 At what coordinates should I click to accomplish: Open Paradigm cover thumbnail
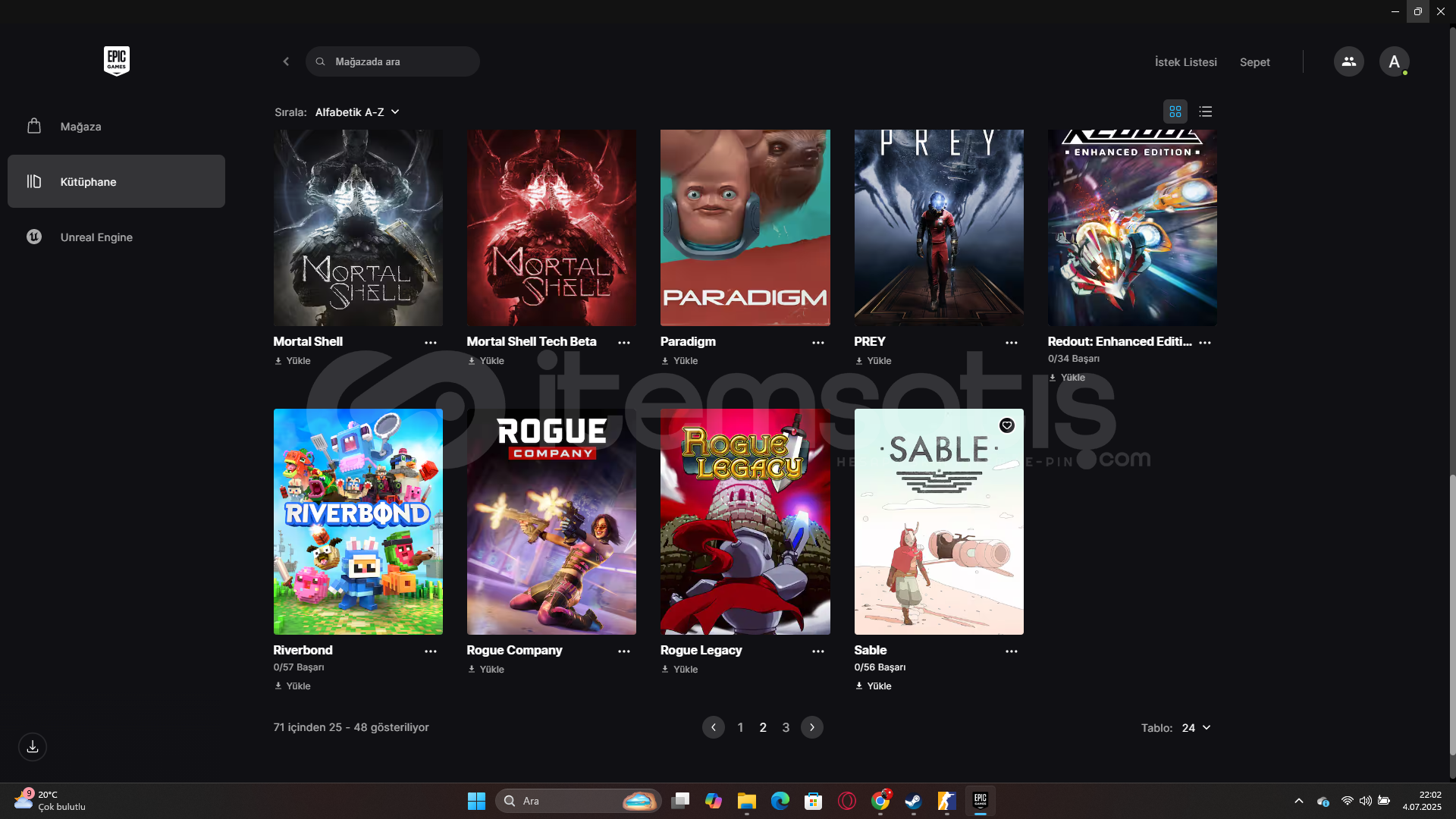coord(745,227)
